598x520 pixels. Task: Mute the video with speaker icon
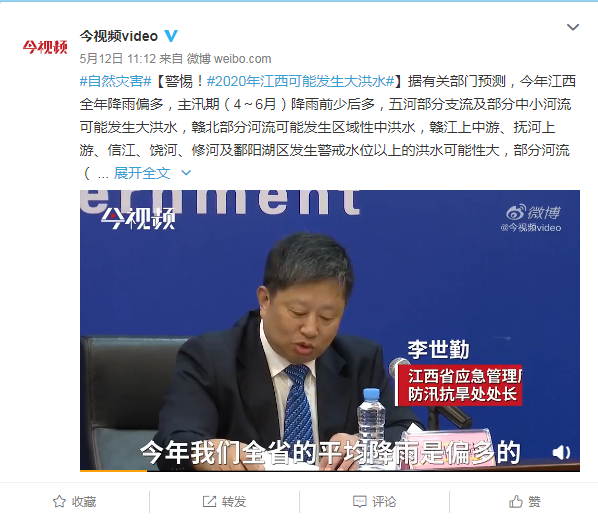[x=561, y=453]
